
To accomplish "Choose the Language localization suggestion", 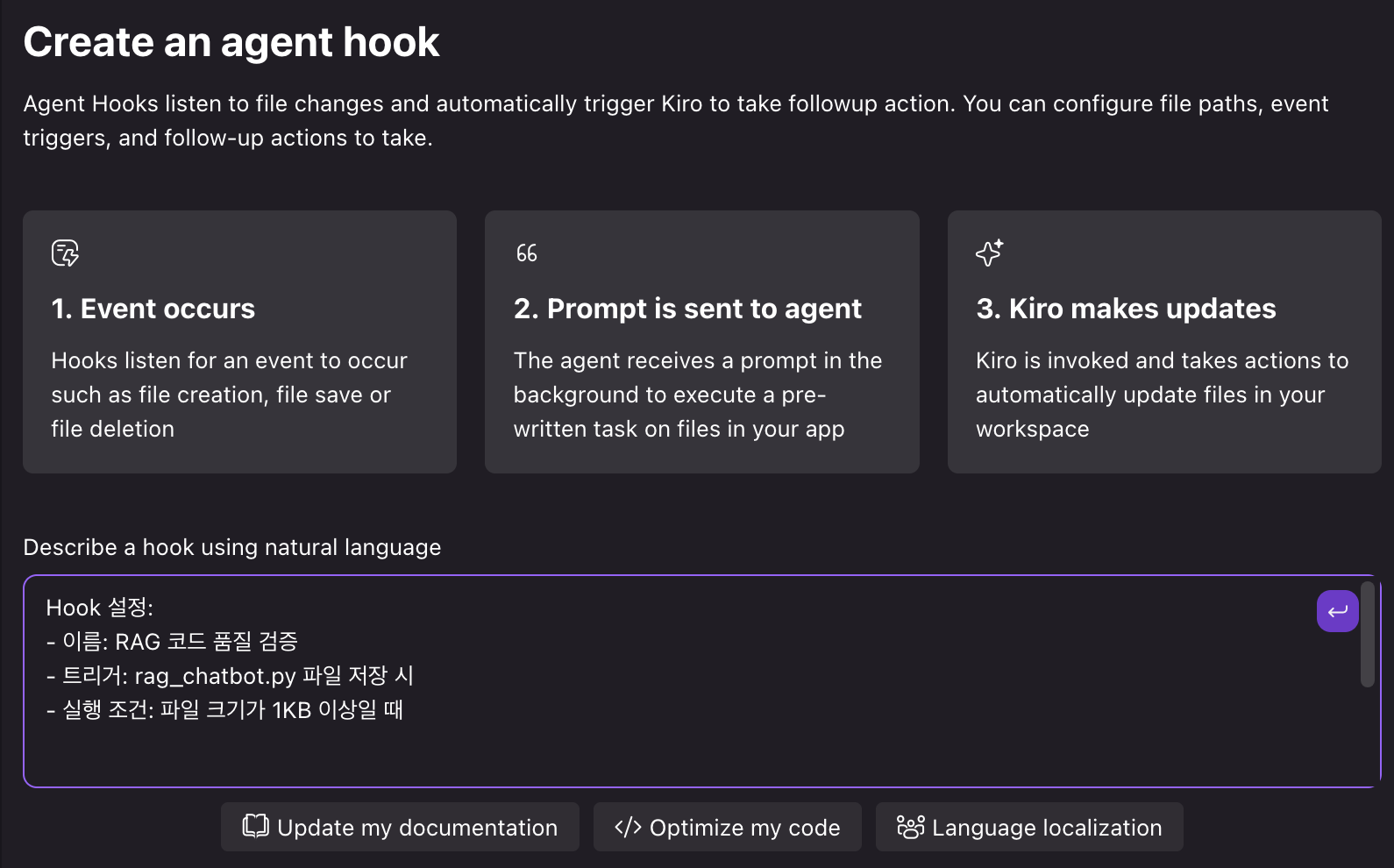I will (1029, 827).
